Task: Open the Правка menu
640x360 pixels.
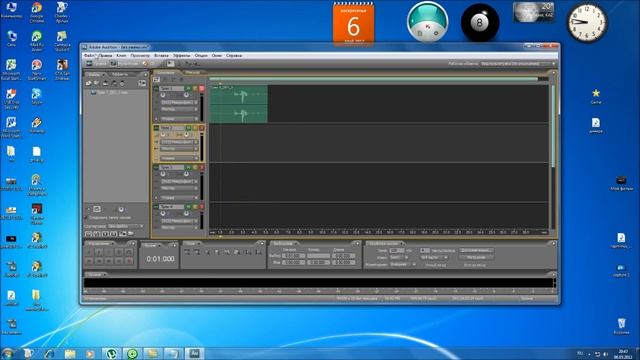Action: tap(105, 56)
